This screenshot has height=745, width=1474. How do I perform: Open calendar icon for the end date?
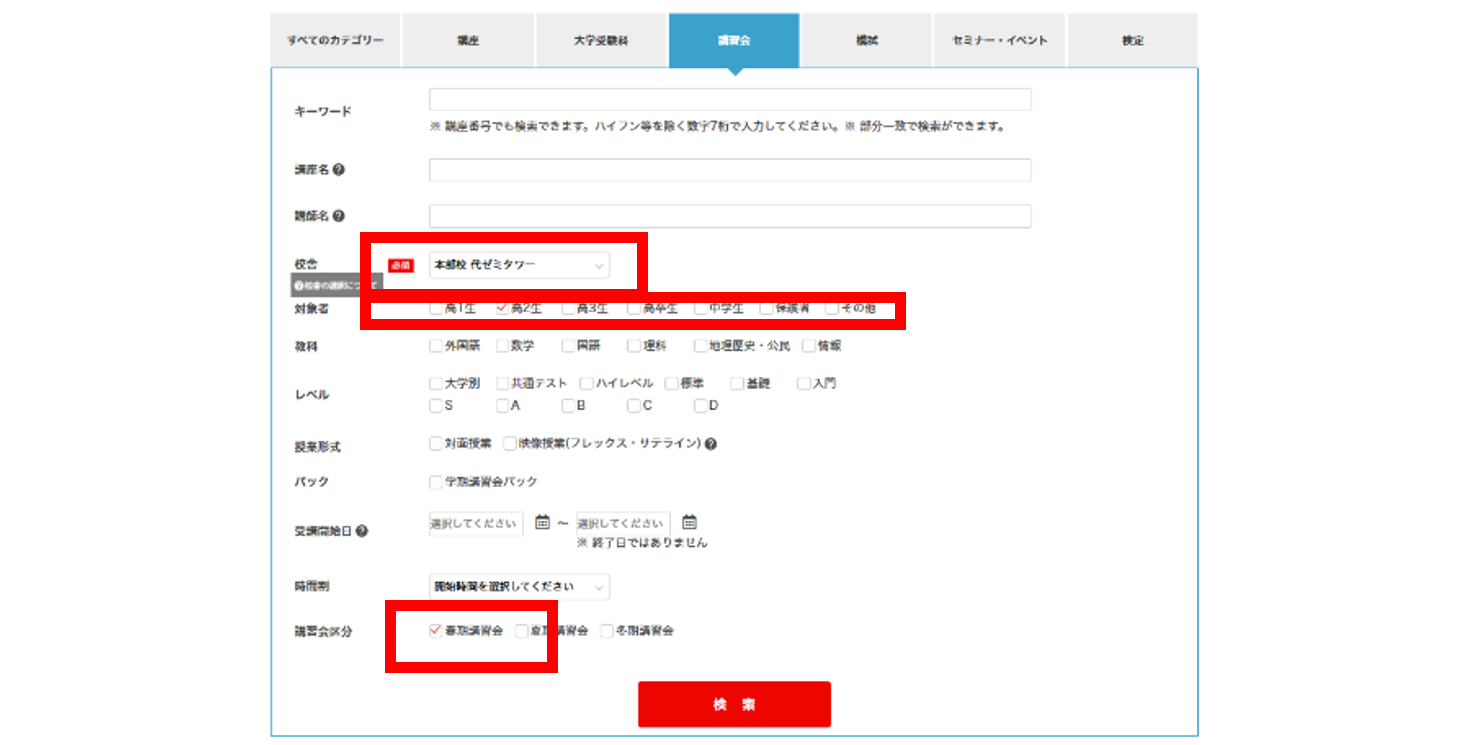pyautogui.click(x=689, y=522)
